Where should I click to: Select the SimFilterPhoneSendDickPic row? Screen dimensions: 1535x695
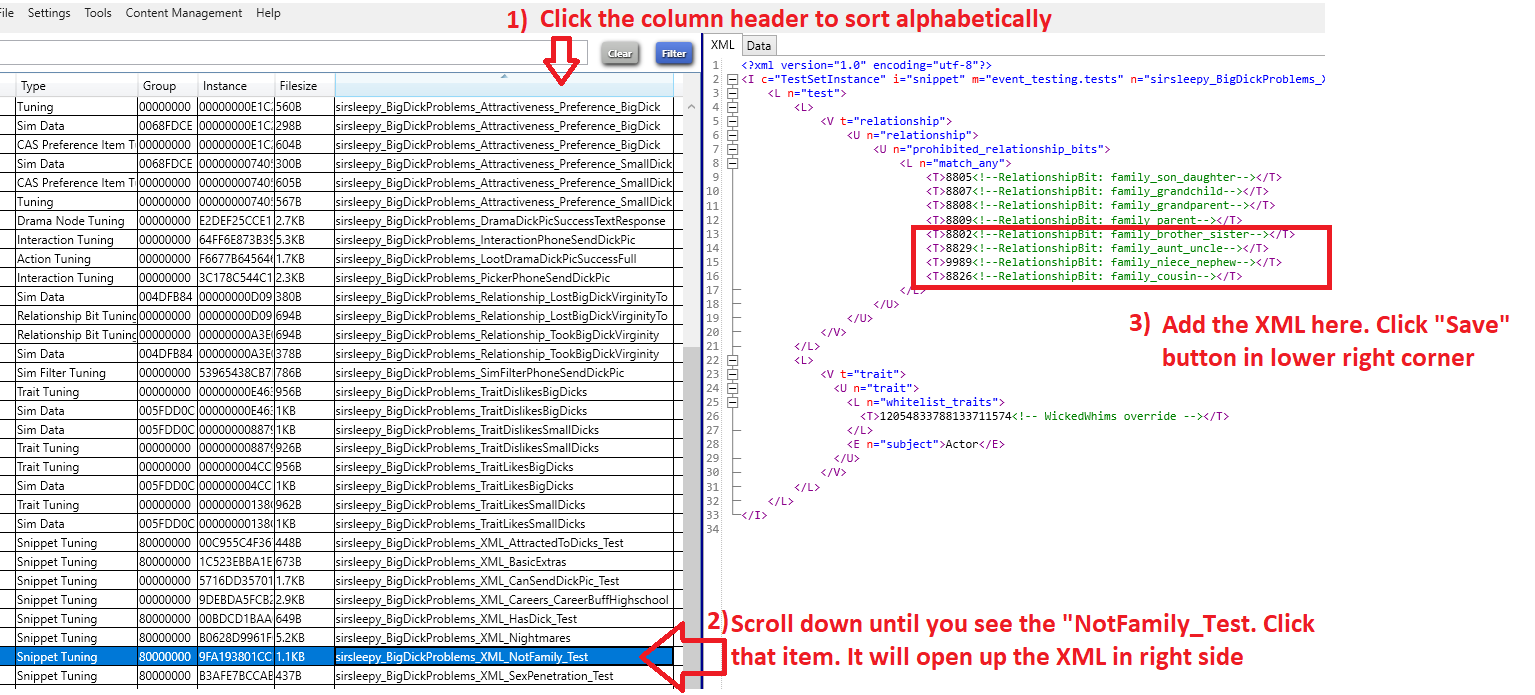pyautogui.click(x=342, y=373)
